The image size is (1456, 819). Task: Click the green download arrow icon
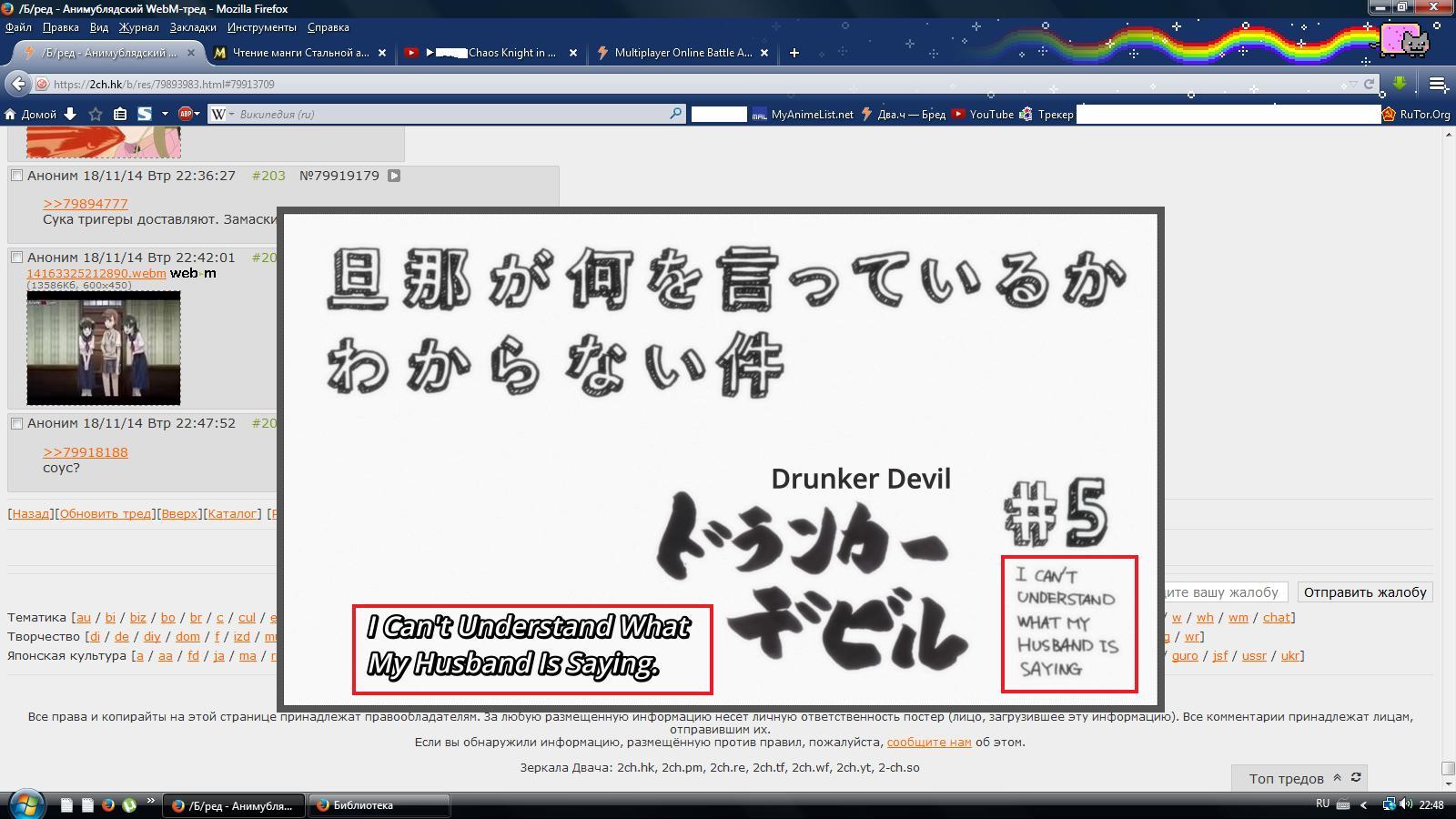pyautogui.click(x=1400, y=84)
